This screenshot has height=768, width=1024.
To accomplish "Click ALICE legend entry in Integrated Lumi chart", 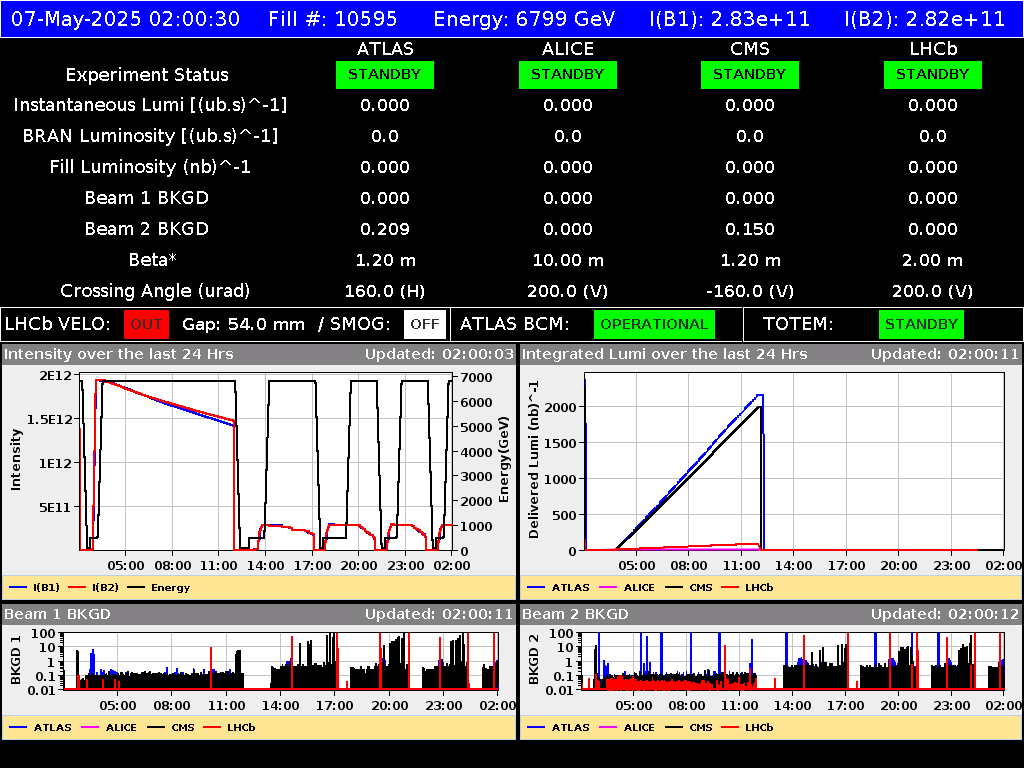I will point(627,587).
